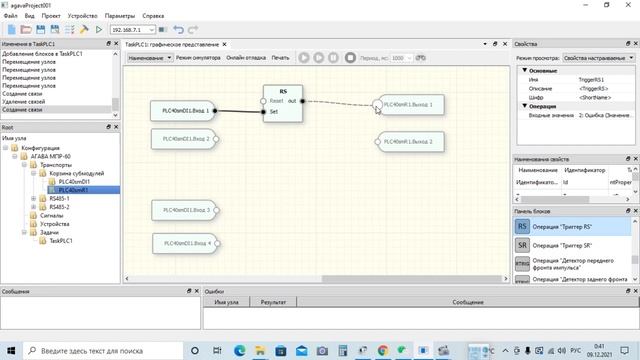Image resolution: width=640 pixels, height=360 pixels.
Task: Open the Устройство menu
Action: pyautogui.click(x=82, y=16)
